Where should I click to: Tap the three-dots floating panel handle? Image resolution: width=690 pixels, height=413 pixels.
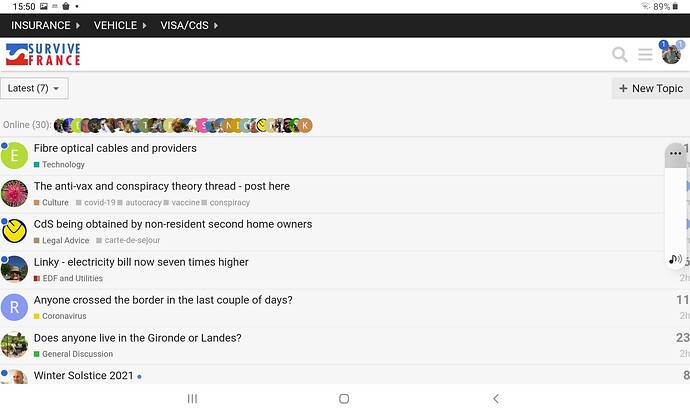[x=675, y=154]
